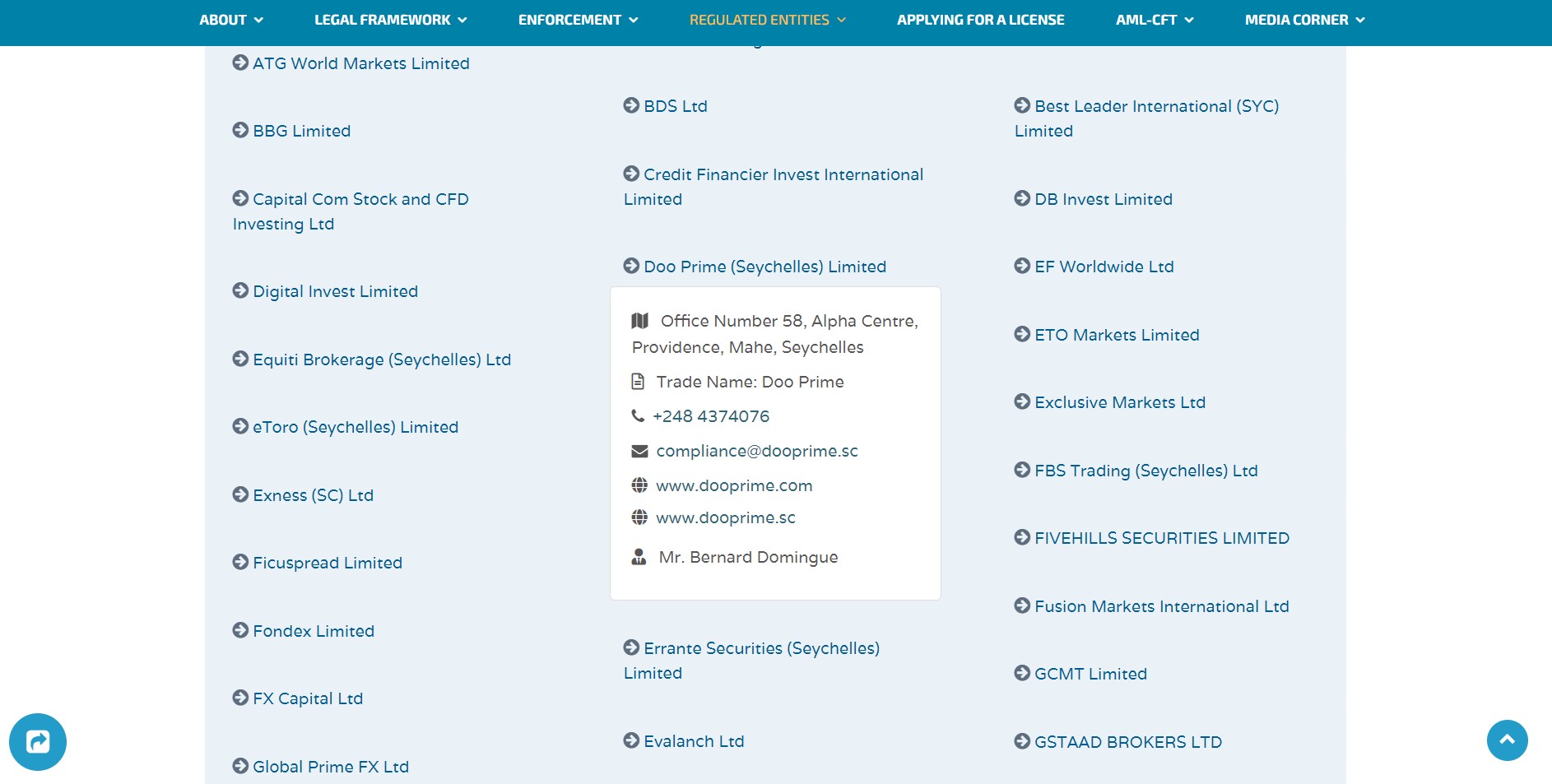
Task: Click the share icon button
Action: (x=38, y=742)
